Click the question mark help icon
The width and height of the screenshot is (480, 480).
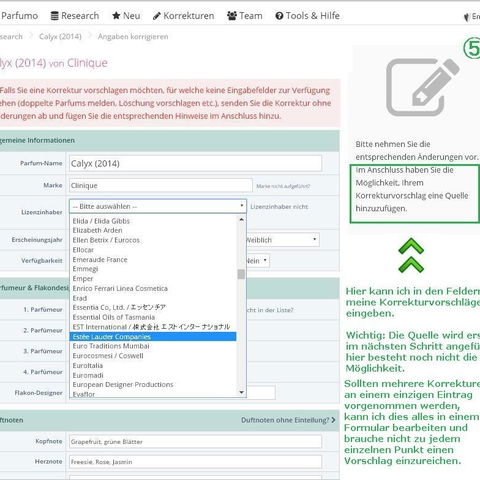tap(279, 16)
